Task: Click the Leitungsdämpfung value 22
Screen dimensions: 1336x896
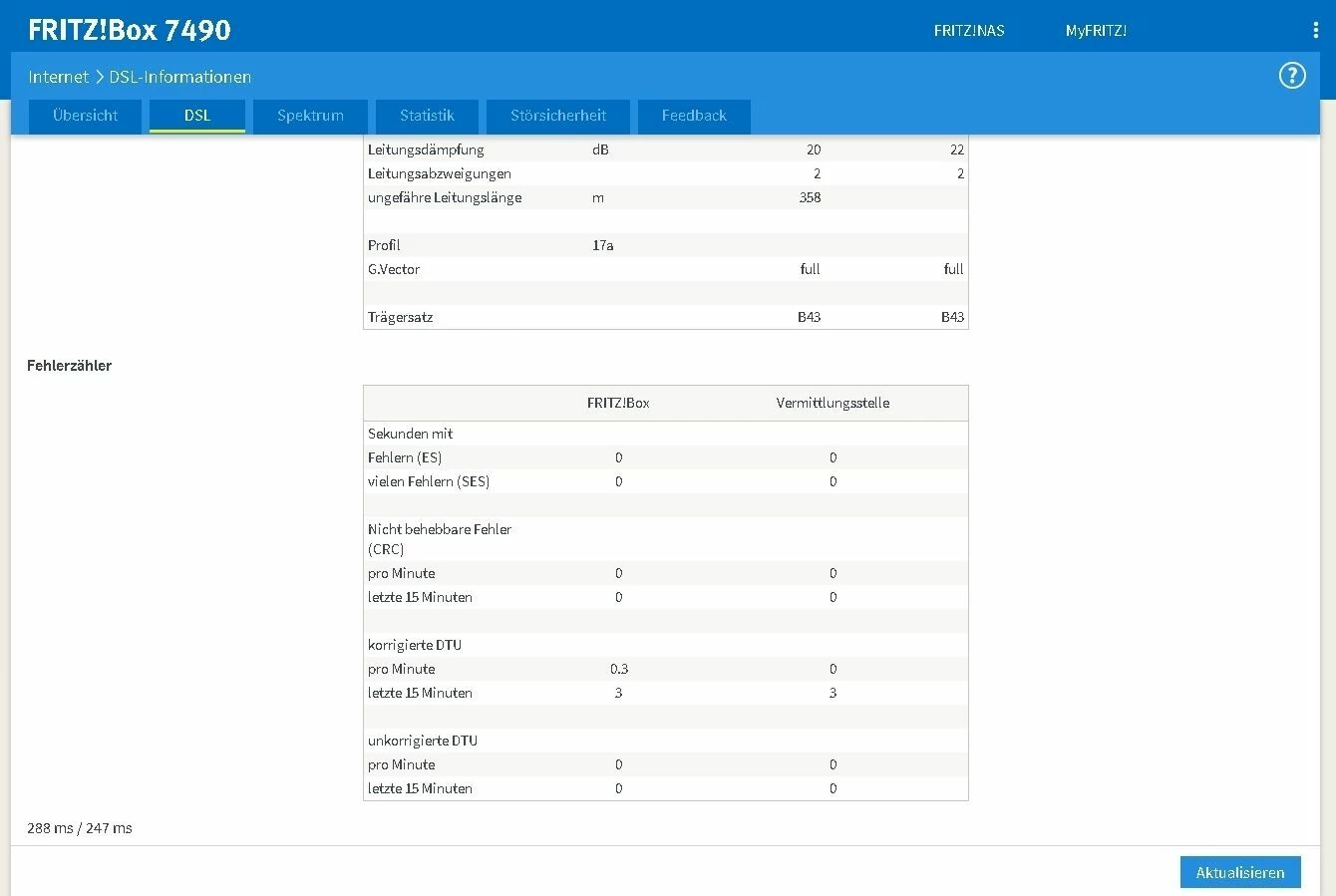Action: point(957,149)
